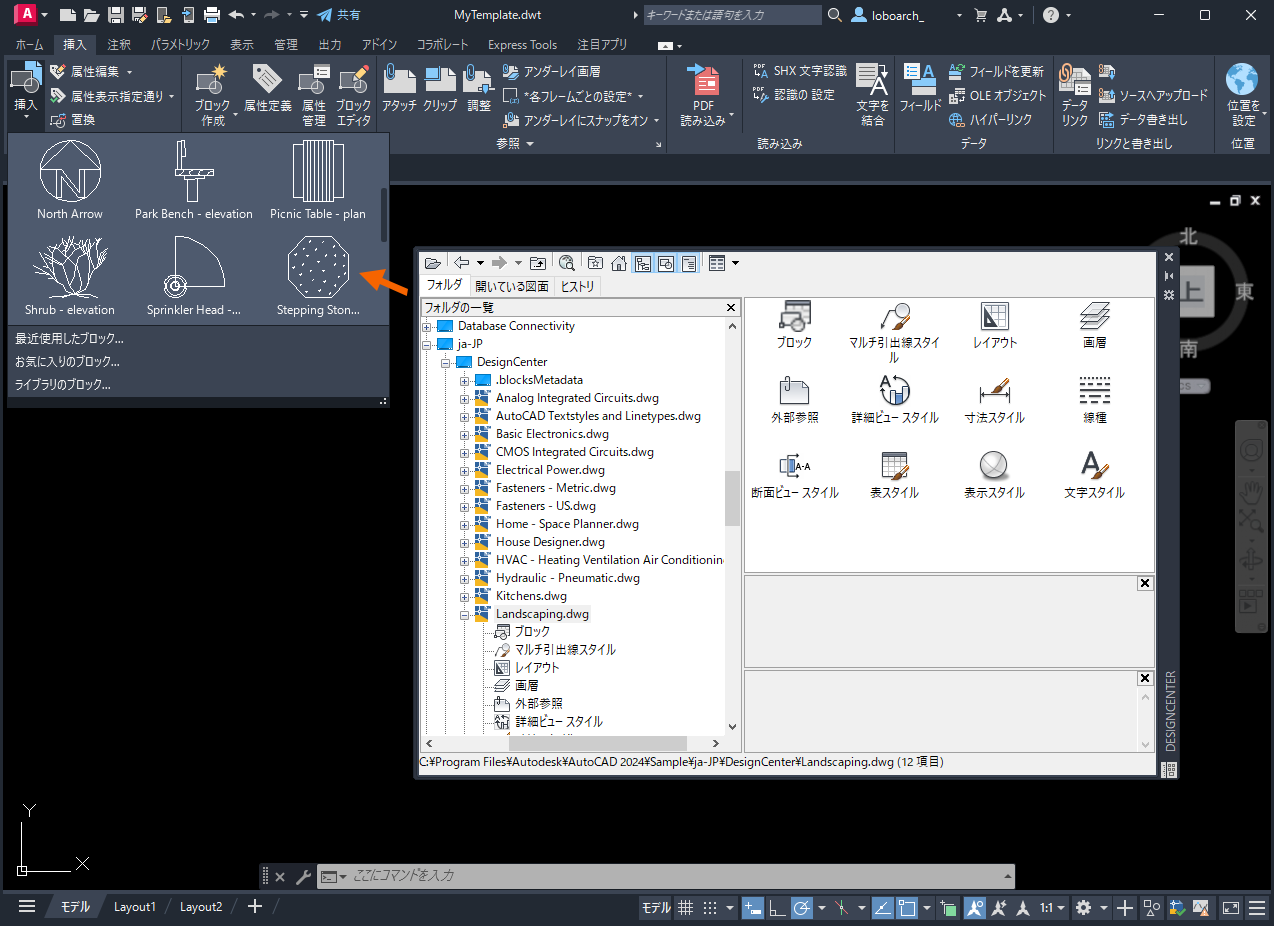This screenshot has width=1274, height=926.
Task: Toggle annotation visibility in status bar
Action: (x=976, y=908)
